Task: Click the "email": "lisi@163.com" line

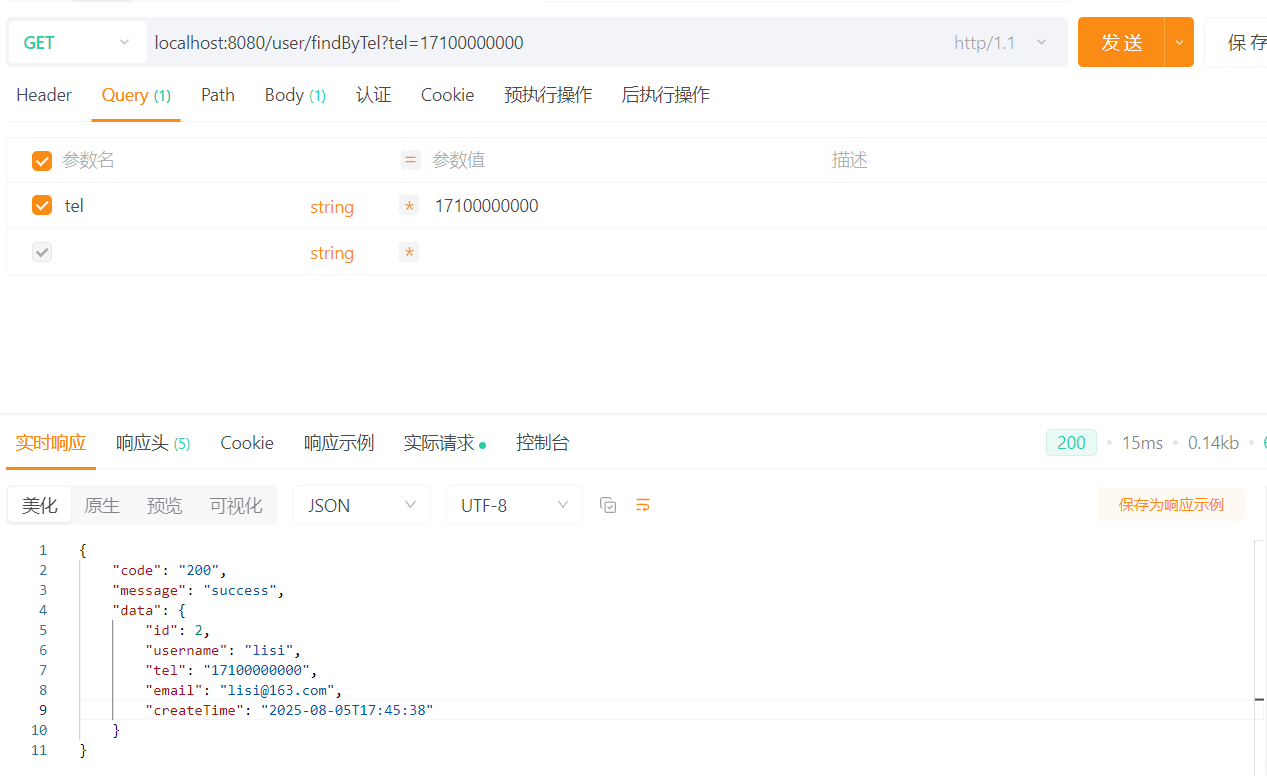Action: click(x=244, y=690)
